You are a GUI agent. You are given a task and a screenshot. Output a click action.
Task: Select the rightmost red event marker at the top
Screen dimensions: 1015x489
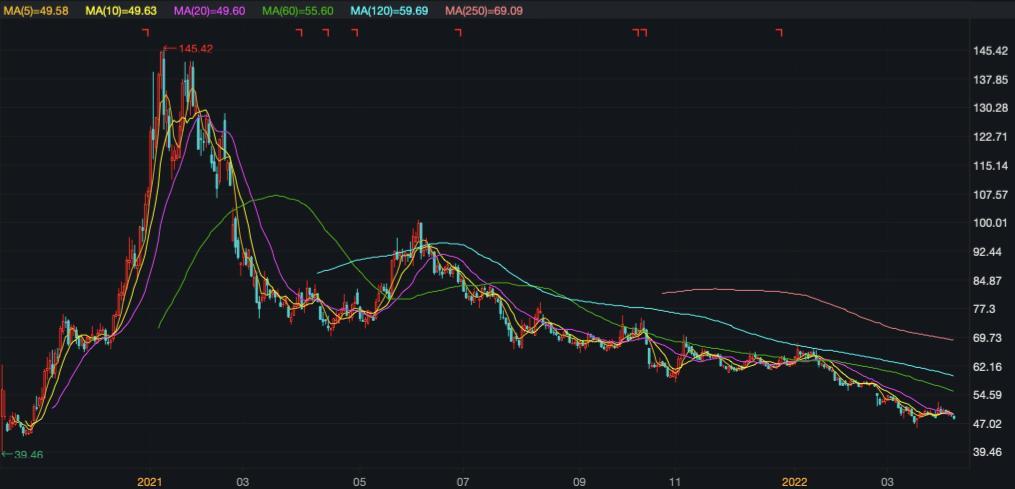pyautogui.click(x=779, y=32)
